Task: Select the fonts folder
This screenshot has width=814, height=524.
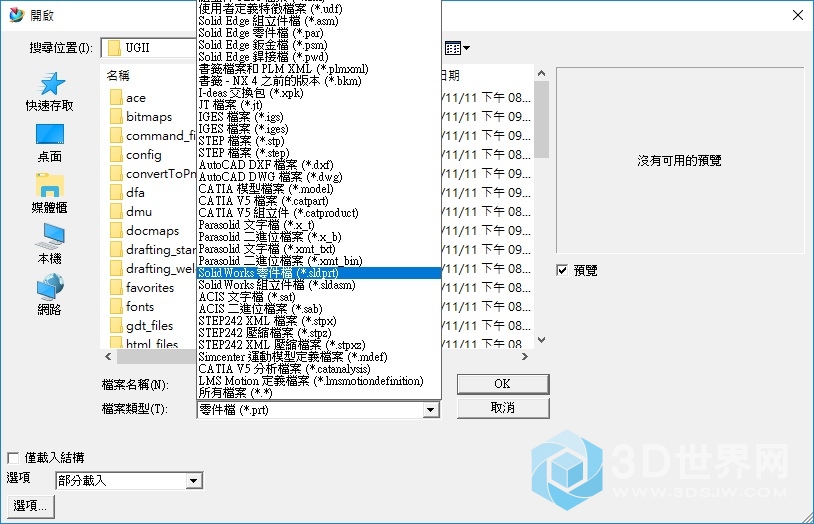Action: tap(132, 306)
